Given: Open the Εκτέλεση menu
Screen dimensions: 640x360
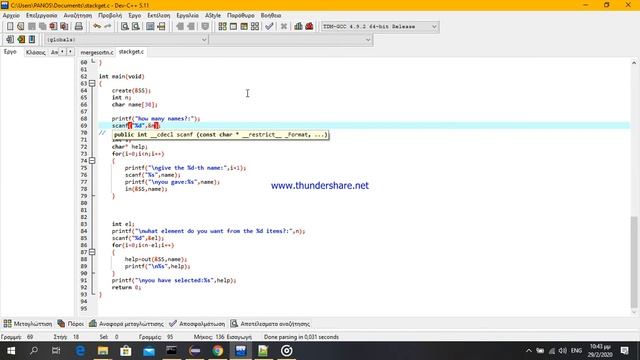Looking at the screenshot, I should click(x=159, y=16).
